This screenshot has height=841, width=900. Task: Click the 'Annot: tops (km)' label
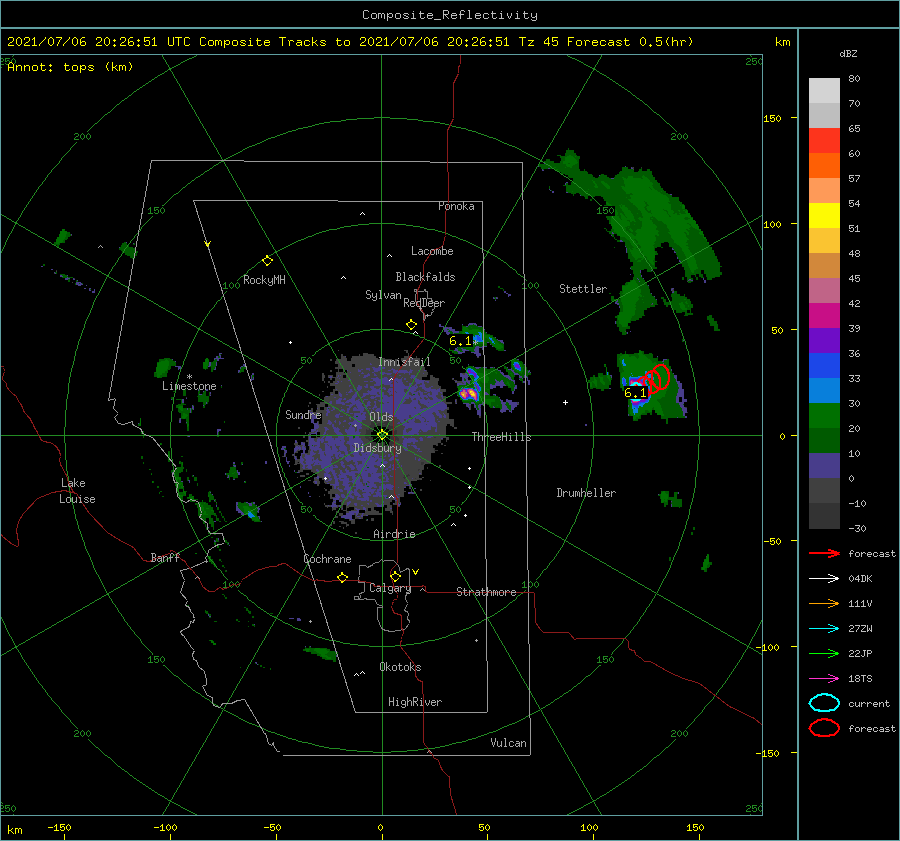pos(70,67)
